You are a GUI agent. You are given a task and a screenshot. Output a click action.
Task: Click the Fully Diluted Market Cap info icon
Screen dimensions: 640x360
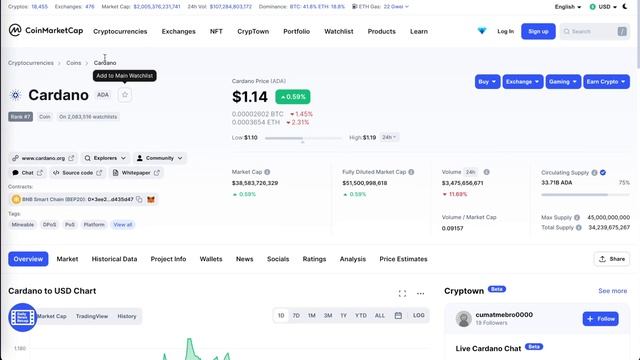point(411,172)
